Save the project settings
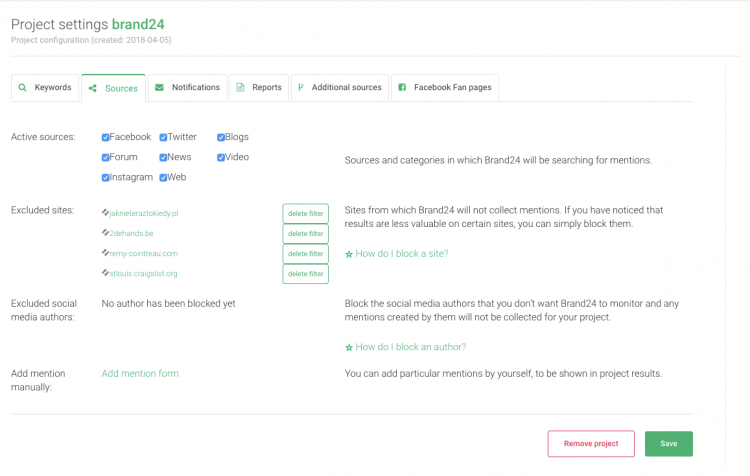Image resolution: width=750 pixels, height=476 pixels. tap(669, 443)
